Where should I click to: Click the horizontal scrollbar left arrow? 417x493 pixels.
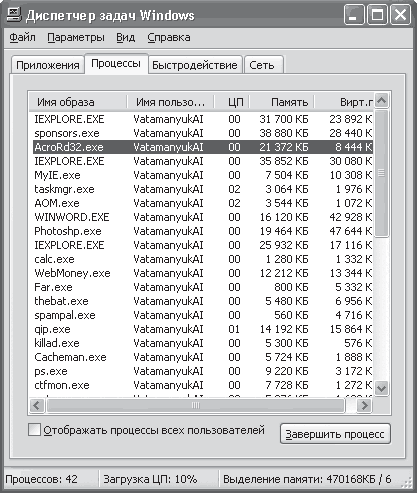[36, 406]
